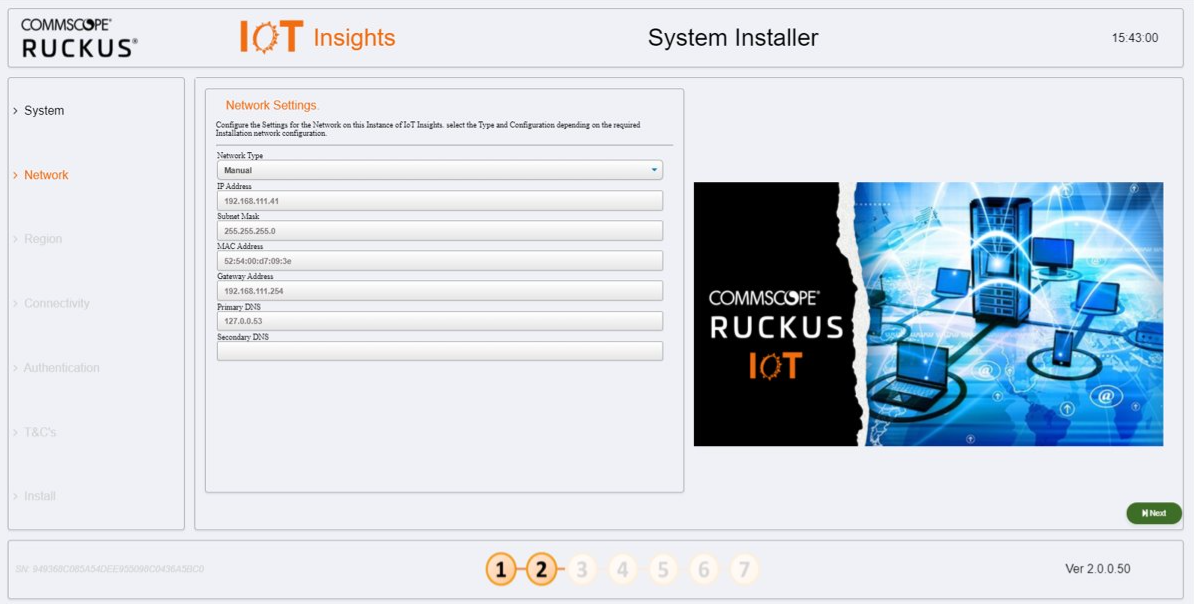Click the System Installer title
The width and height of the screenshot is (1194, 604).
tap(733, 38)
